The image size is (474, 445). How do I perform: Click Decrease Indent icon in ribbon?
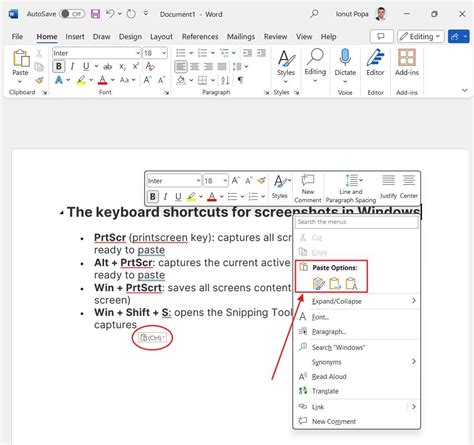(247, 53)
